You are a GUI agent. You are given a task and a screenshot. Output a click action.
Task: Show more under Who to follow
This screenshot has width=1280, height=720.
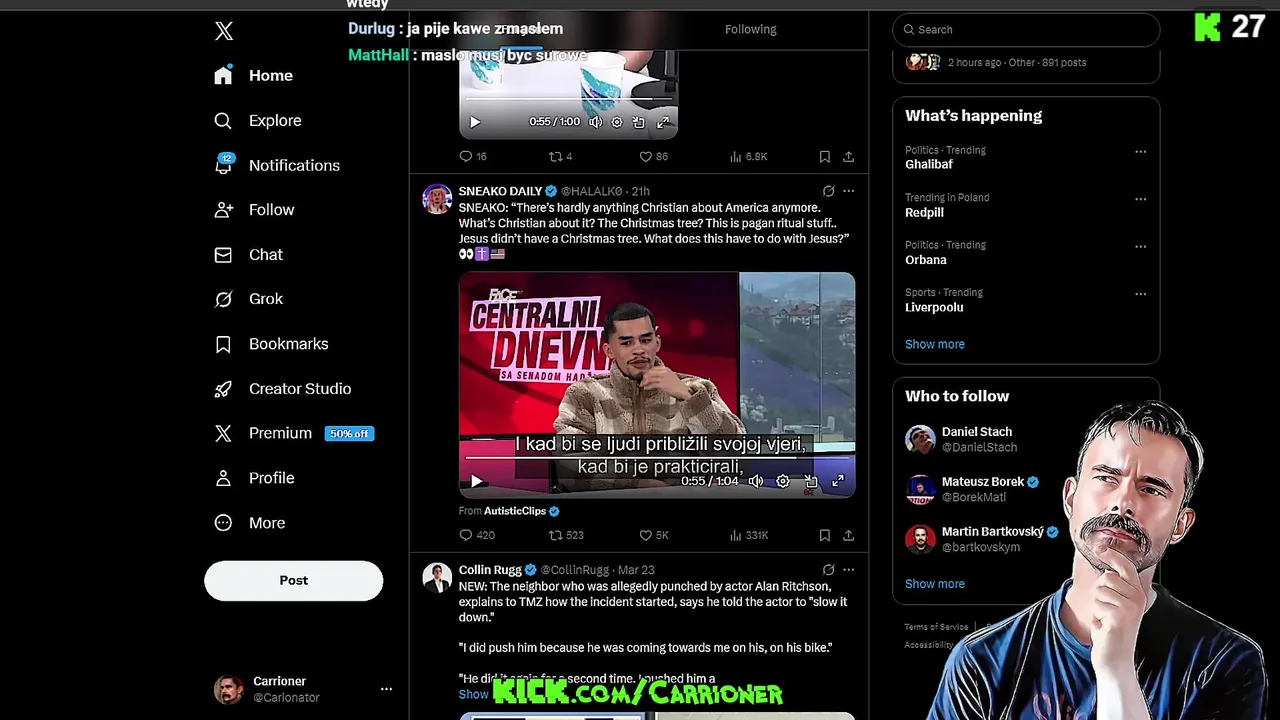[x=935, y=584]
